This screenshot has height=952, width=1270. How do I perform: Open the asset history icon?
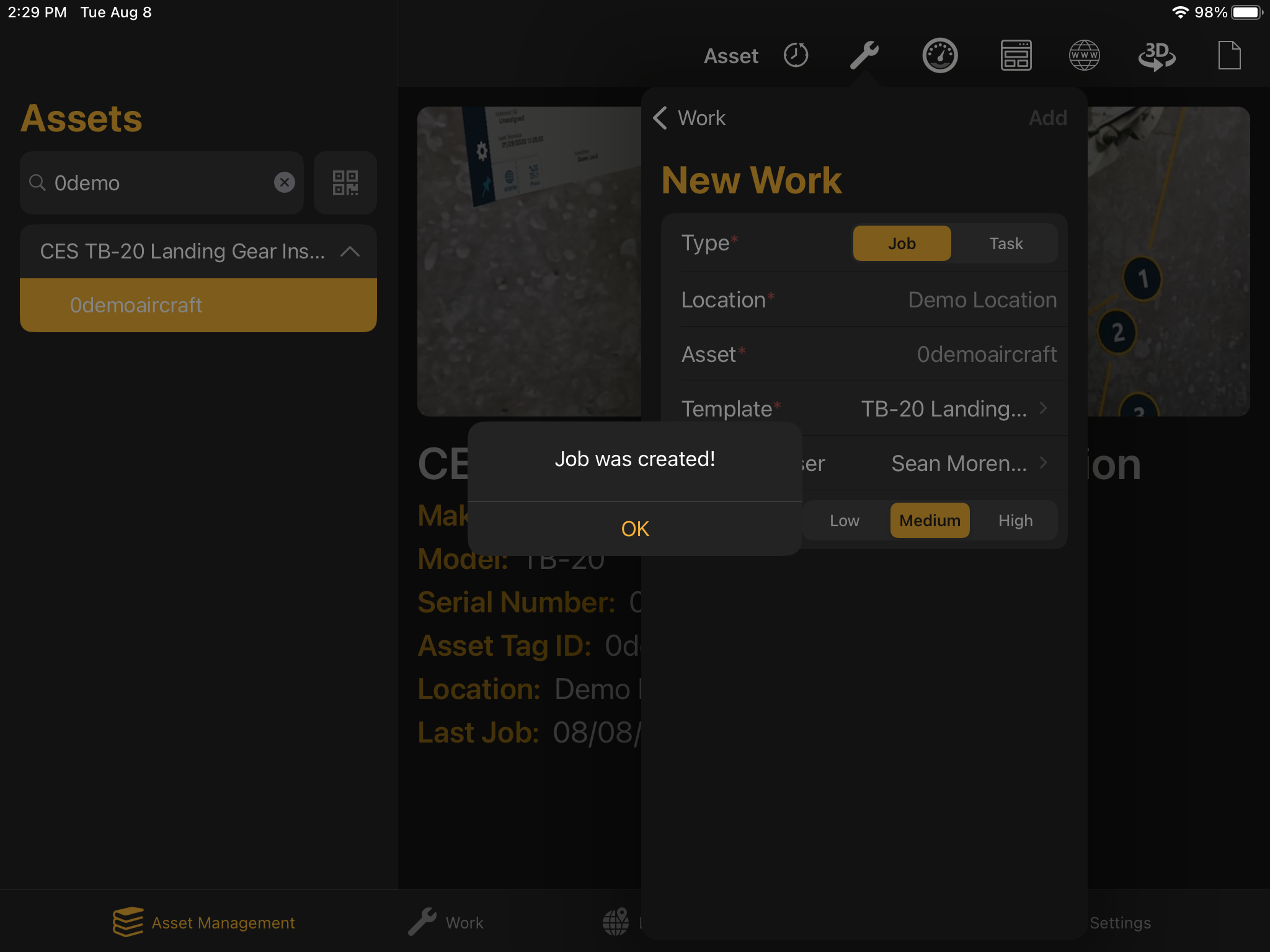796,55
